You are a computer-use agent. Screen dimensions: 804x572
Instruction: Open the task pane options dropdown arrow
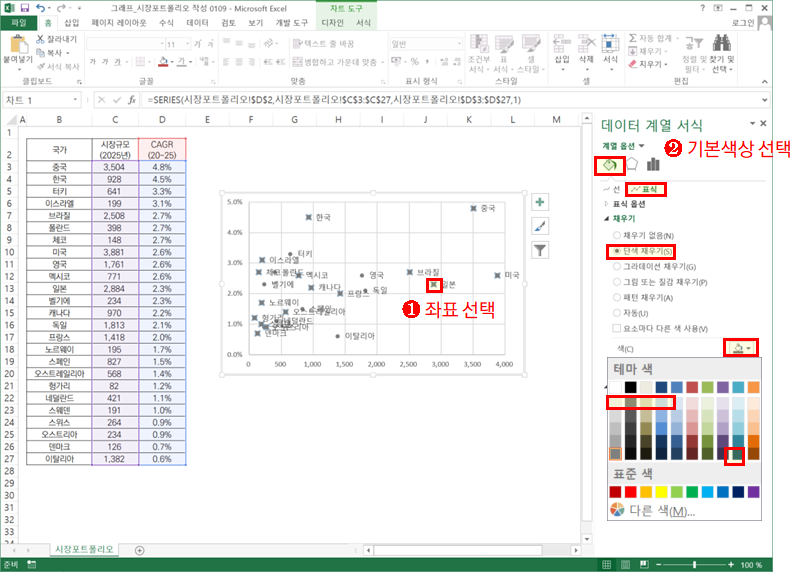click(x=752, y=124)
